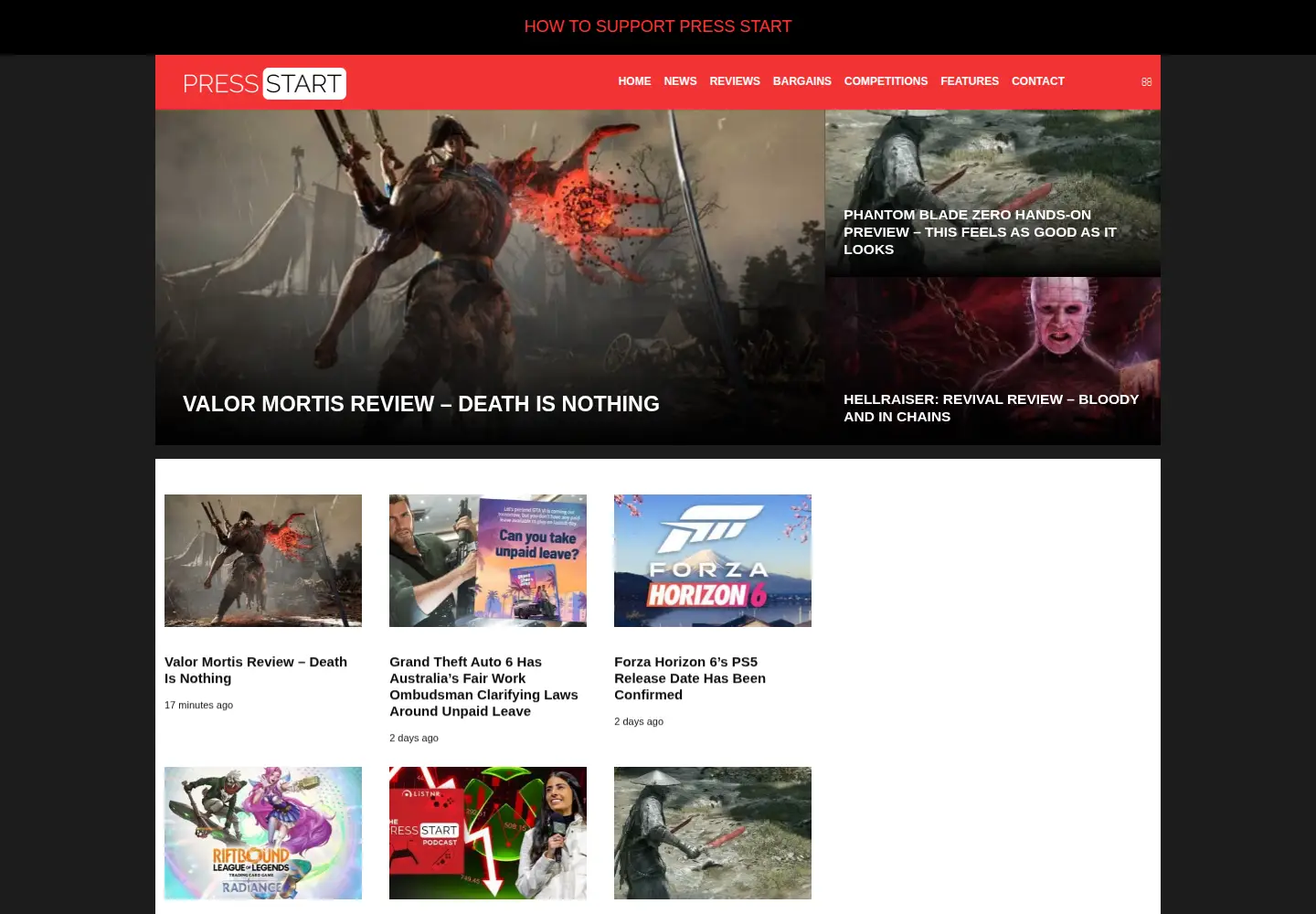
Task: Click the GTA 6 unpaid leave thumbnail
Action: 488,560
